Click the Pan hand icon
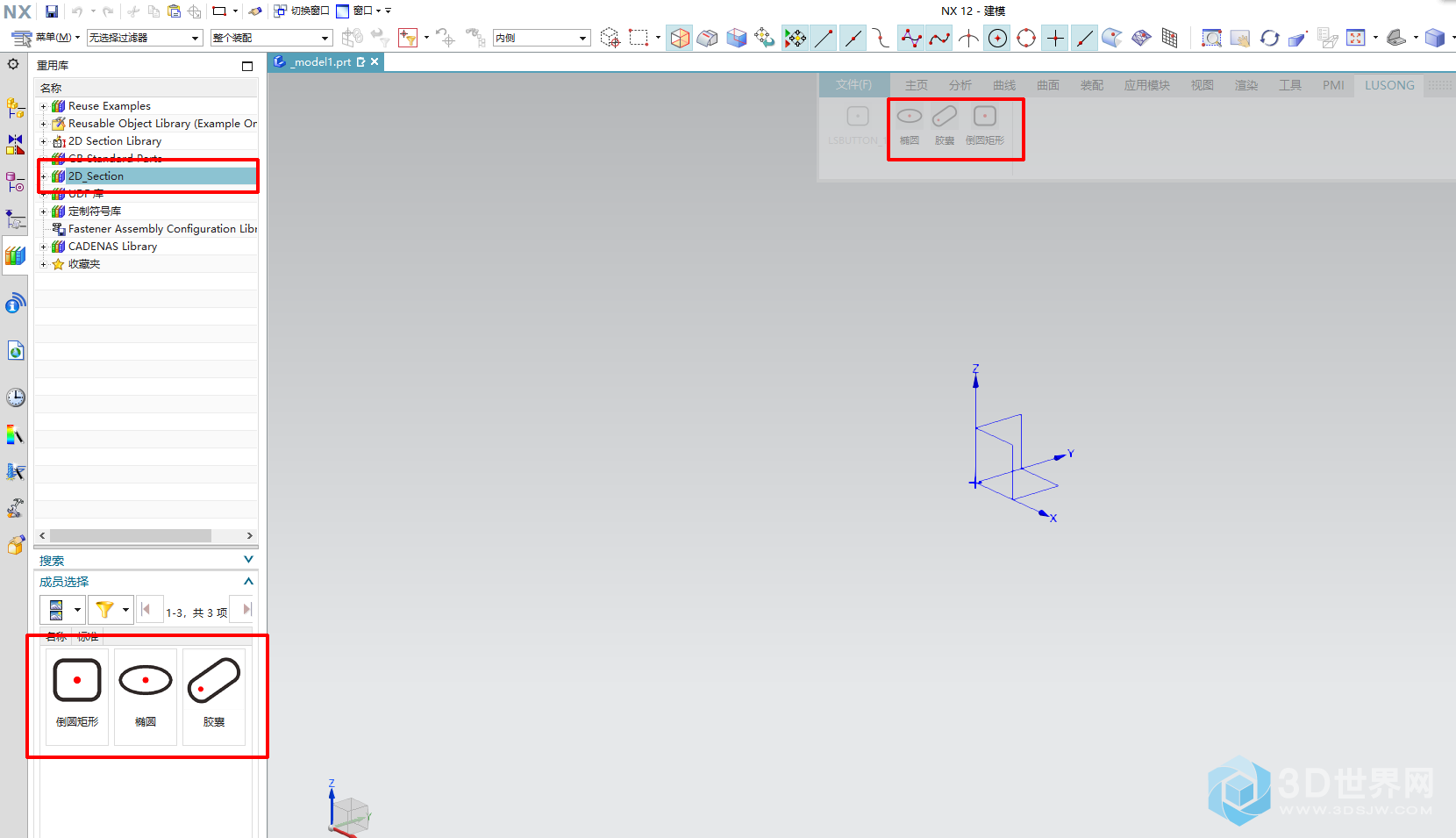The image size is (1456, 838). [1240, 38]
